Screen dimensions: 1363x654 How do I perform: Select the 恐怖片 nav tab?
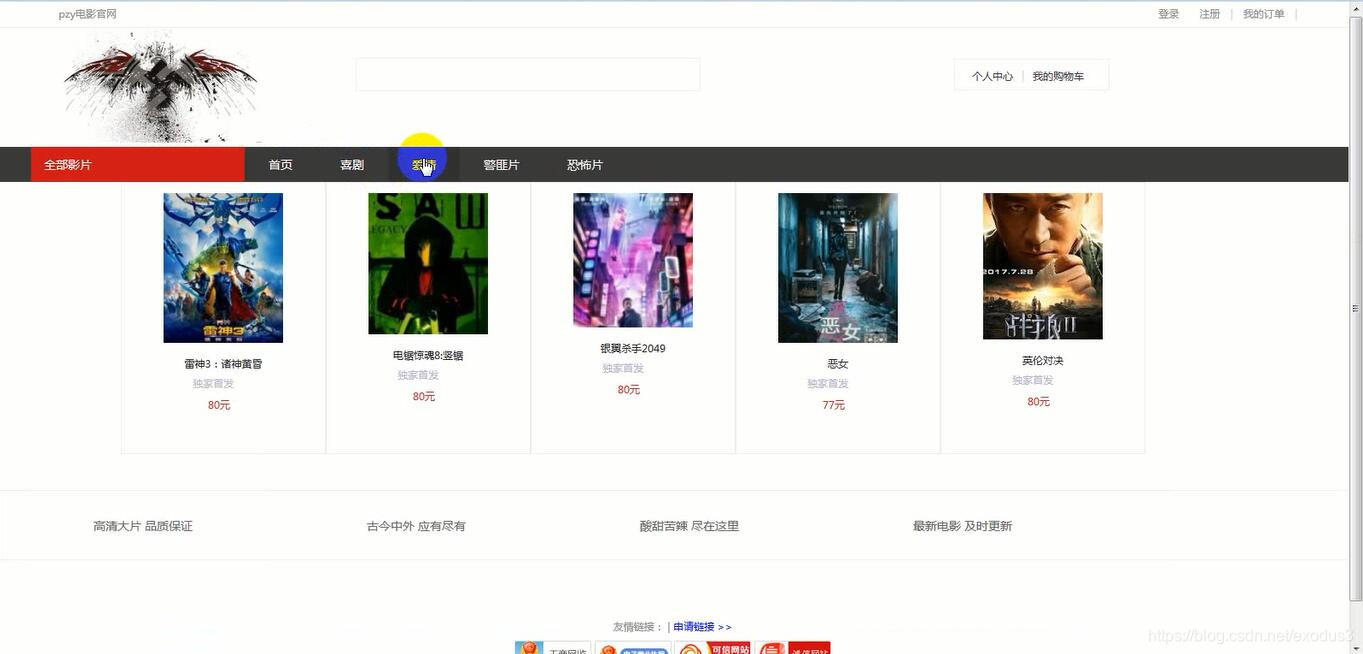(x=585, y=165)
